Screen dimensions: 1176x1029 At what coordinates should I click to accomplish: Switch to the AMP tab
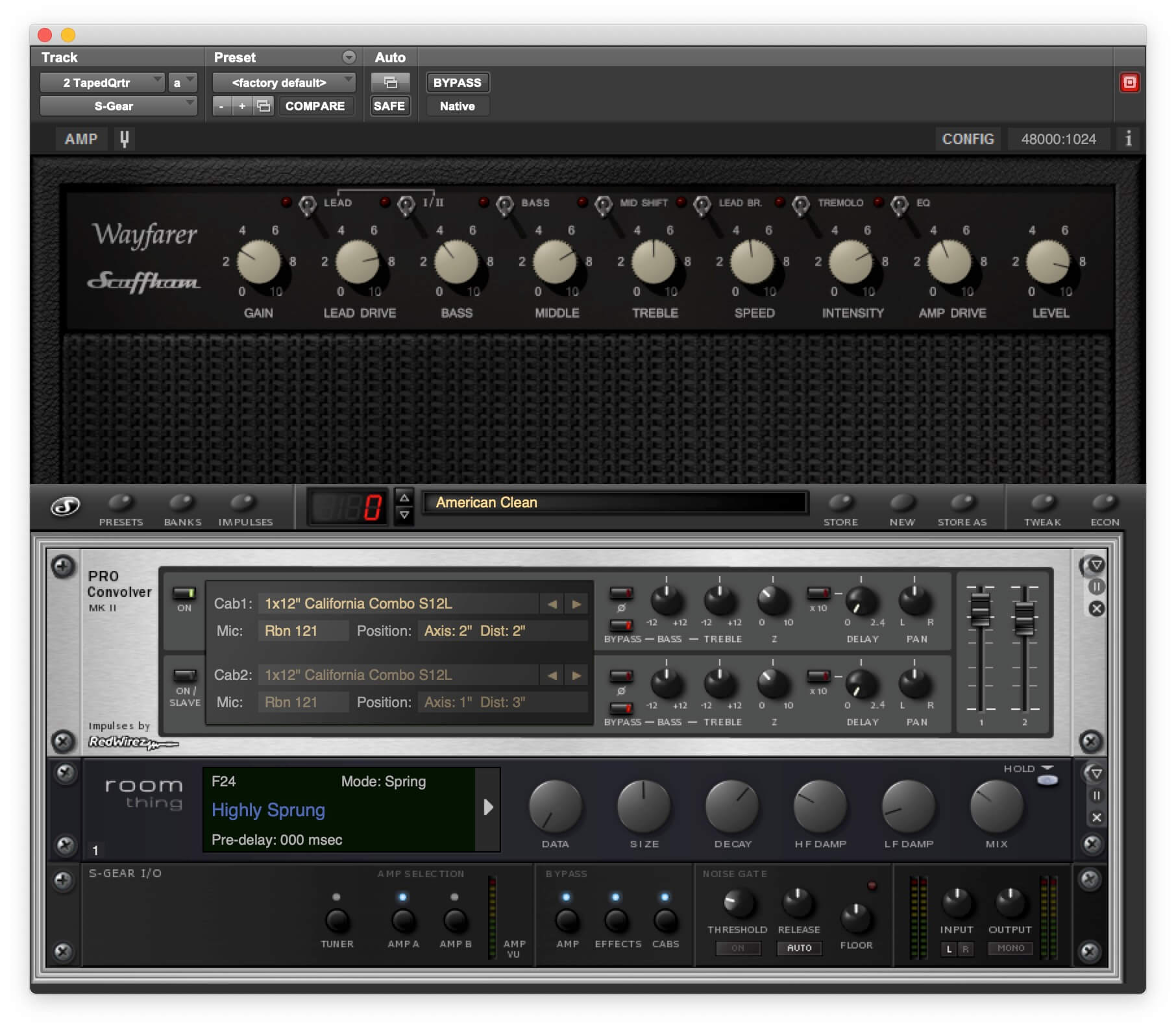tap(81, 139)
